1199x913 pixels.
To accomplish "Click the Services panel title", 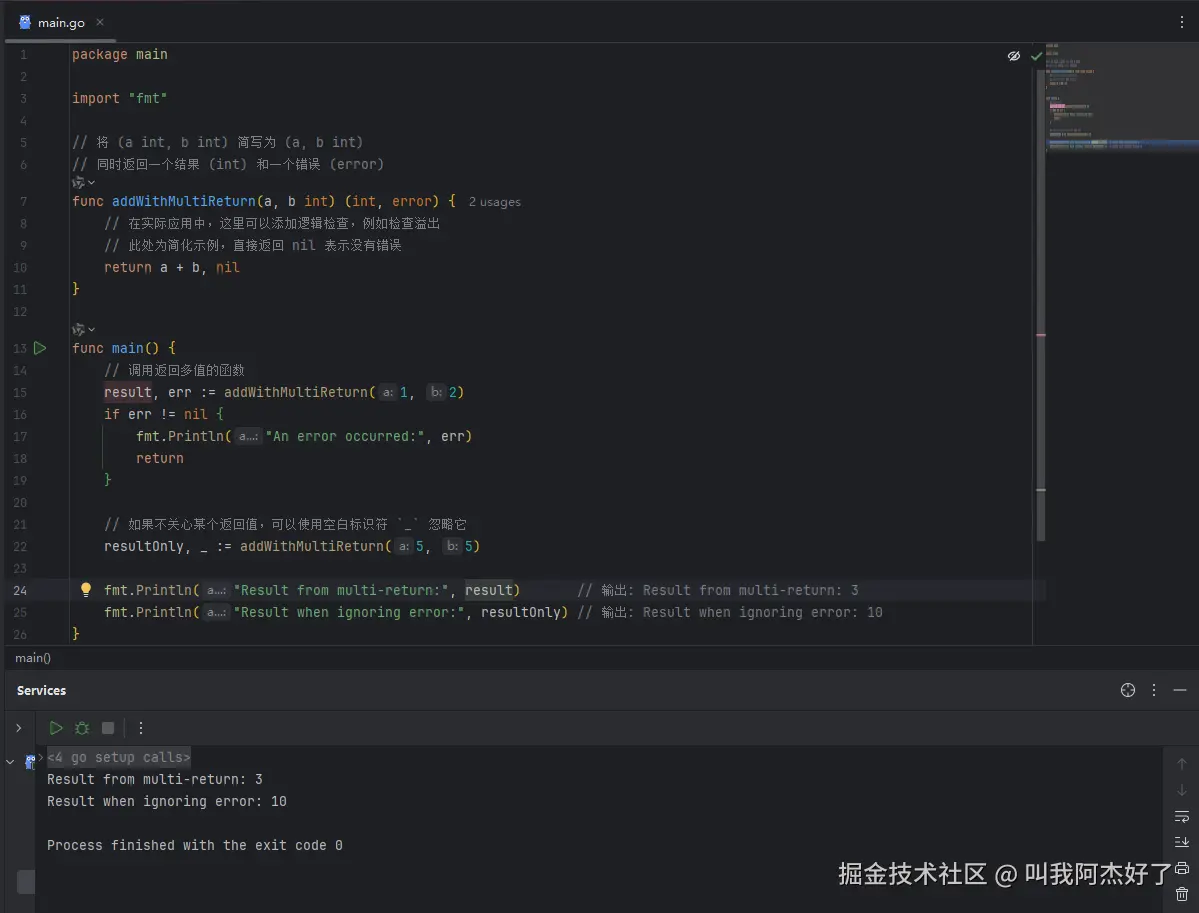I will (x=41, y=690).
